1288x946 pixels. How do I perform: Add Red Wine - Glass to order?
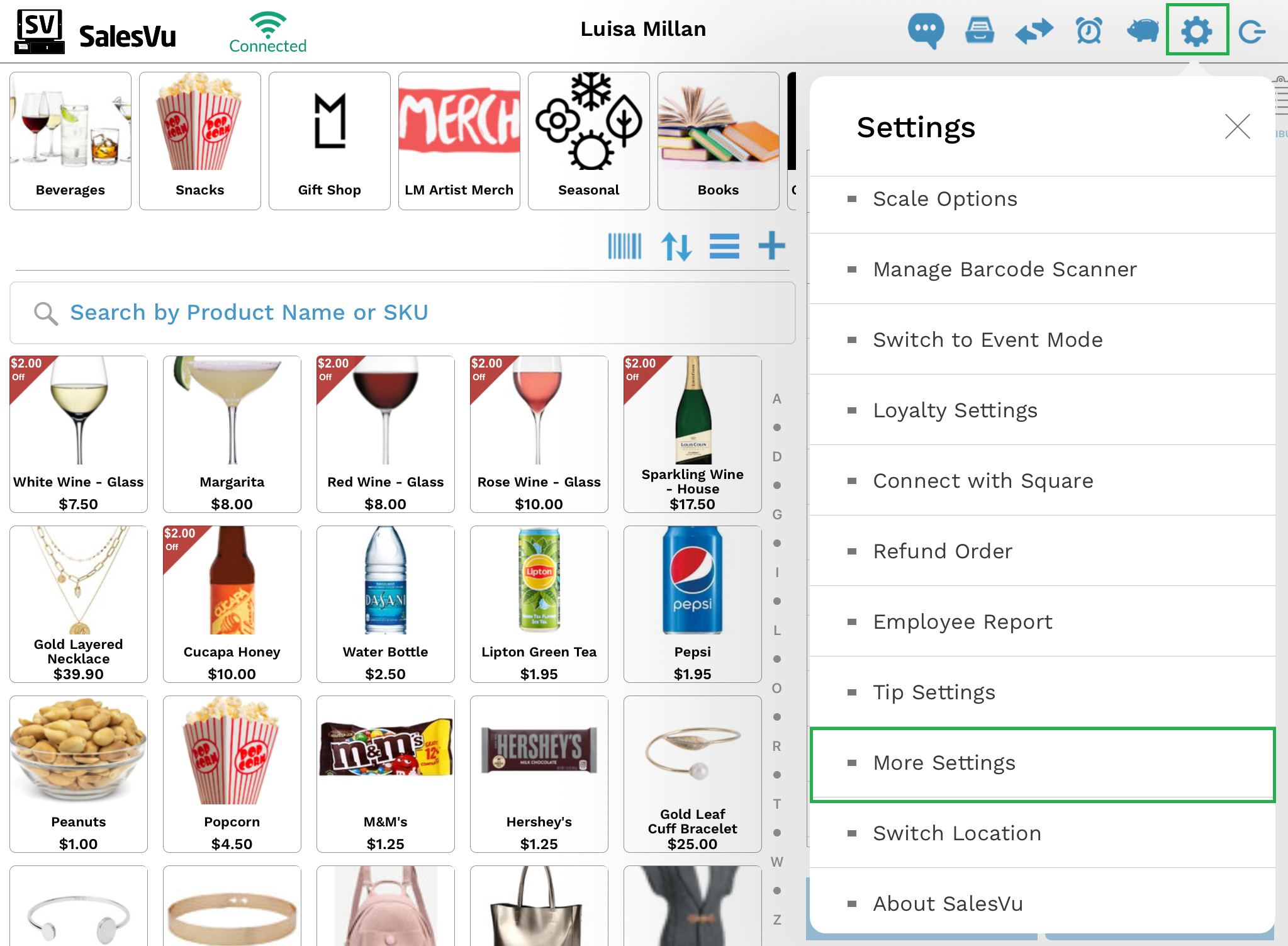click(x=386, y=434)
